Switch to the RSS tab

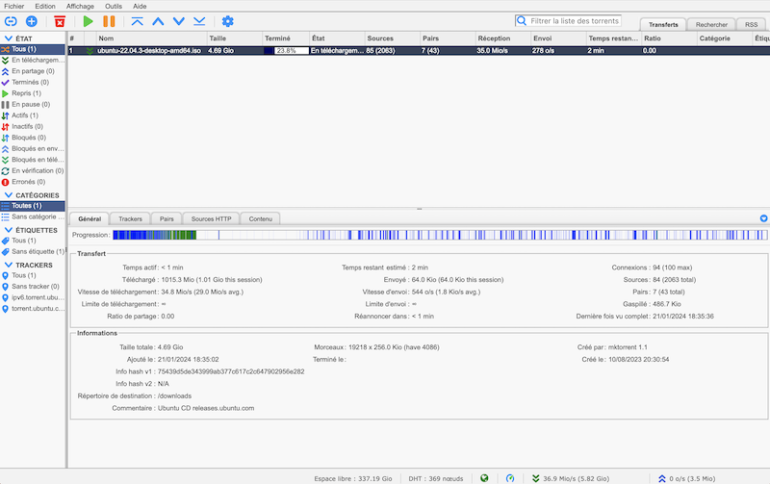click(751, 25)
